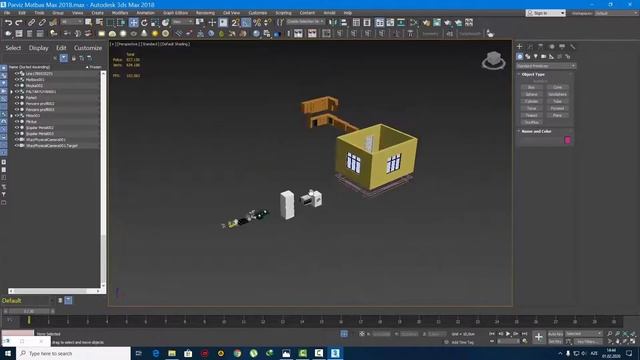640x360 pixels.
Task: Open the Hierarchy tab in command panel
Action: tap(541, 47)
